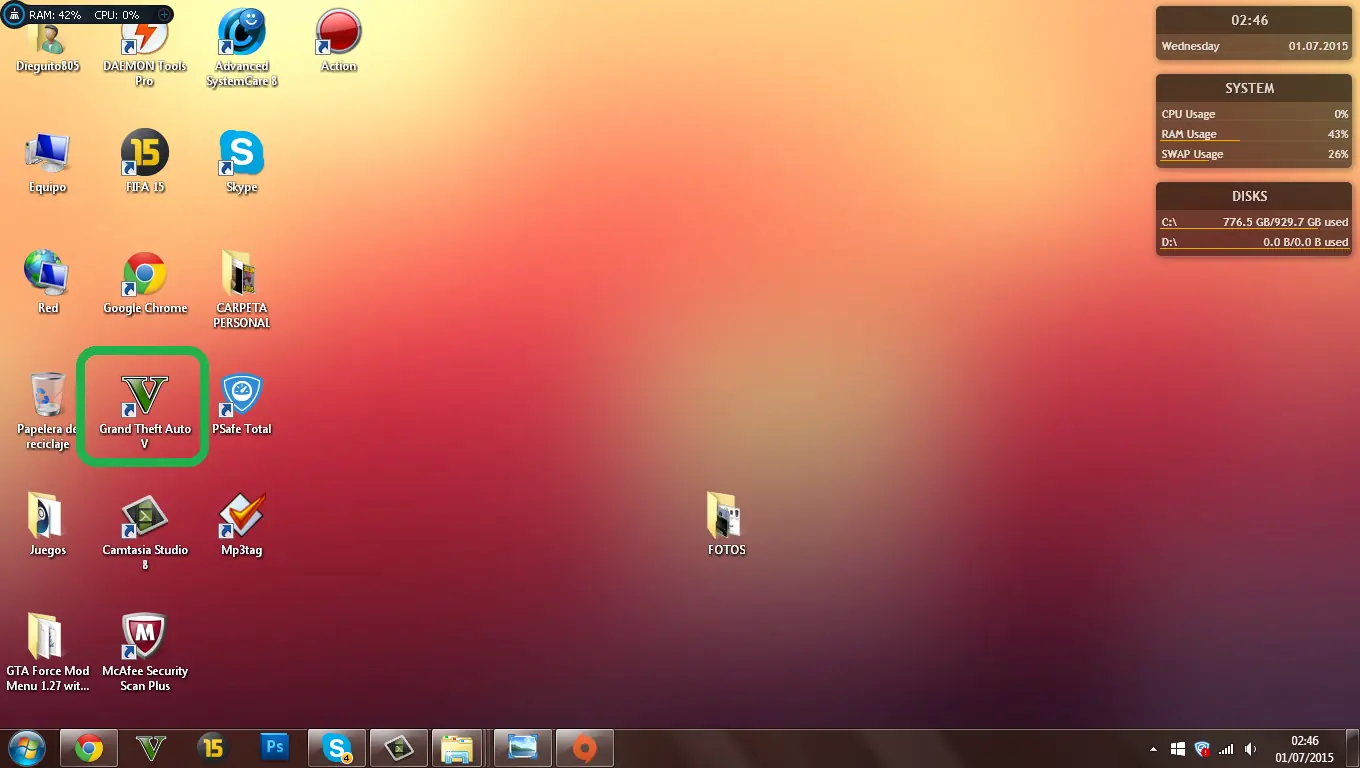Click the DISKS gadget header
The height and width of the screenshot is (768, 1360).
tap(1250, 196)
